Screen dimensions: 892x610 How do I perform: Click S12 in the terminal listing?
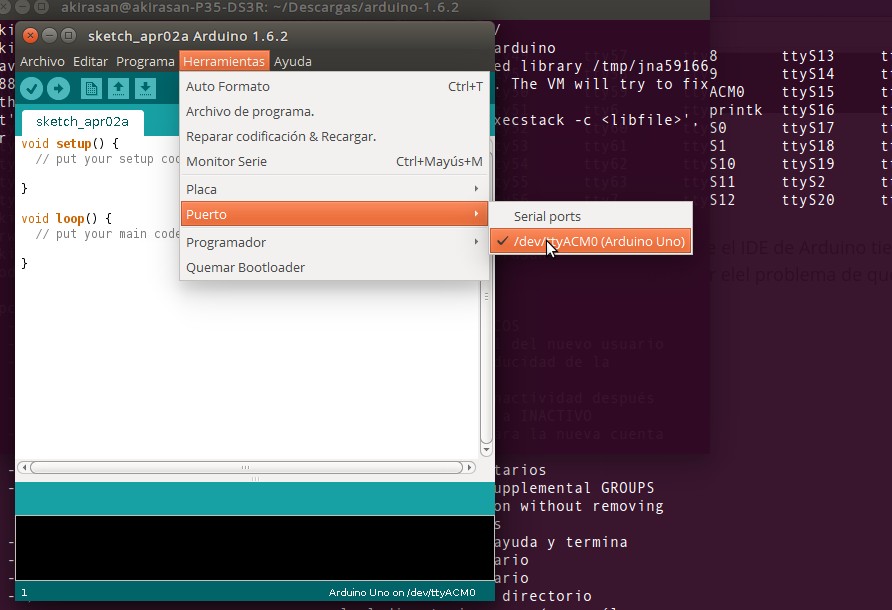click(x=722, y=200)
